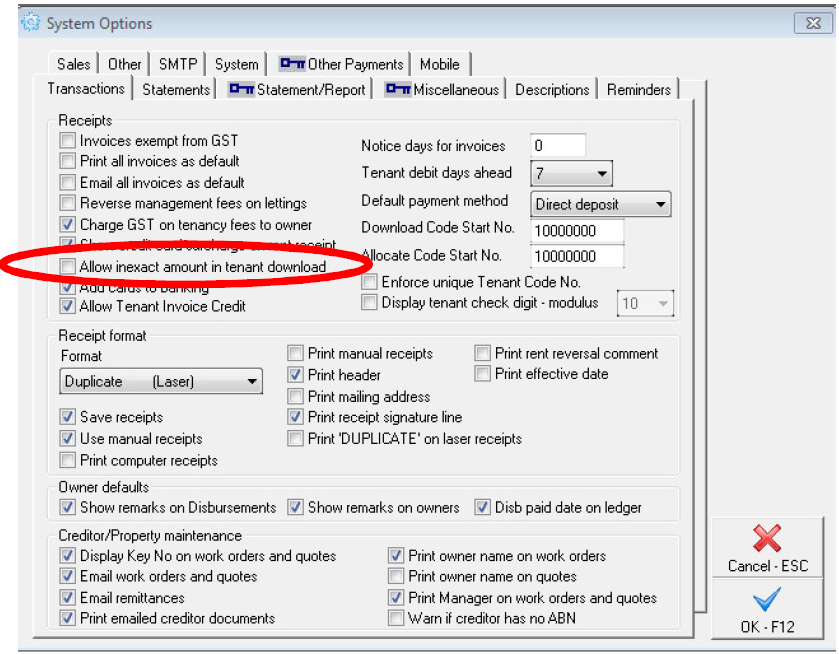Untick Print receipt signature line
Viewport: 839px width, 654px height.
[x=295, y=417]
